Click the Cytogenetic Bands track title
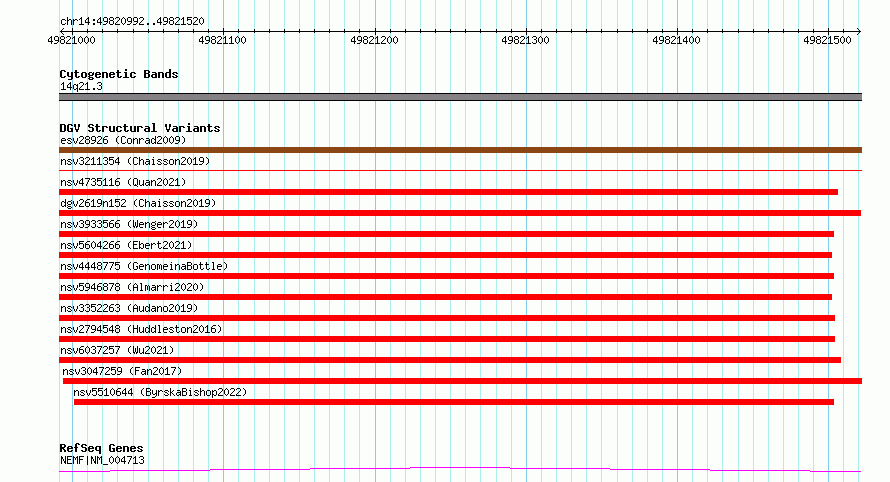Screen dimensions: 890x482 point(119,74)
